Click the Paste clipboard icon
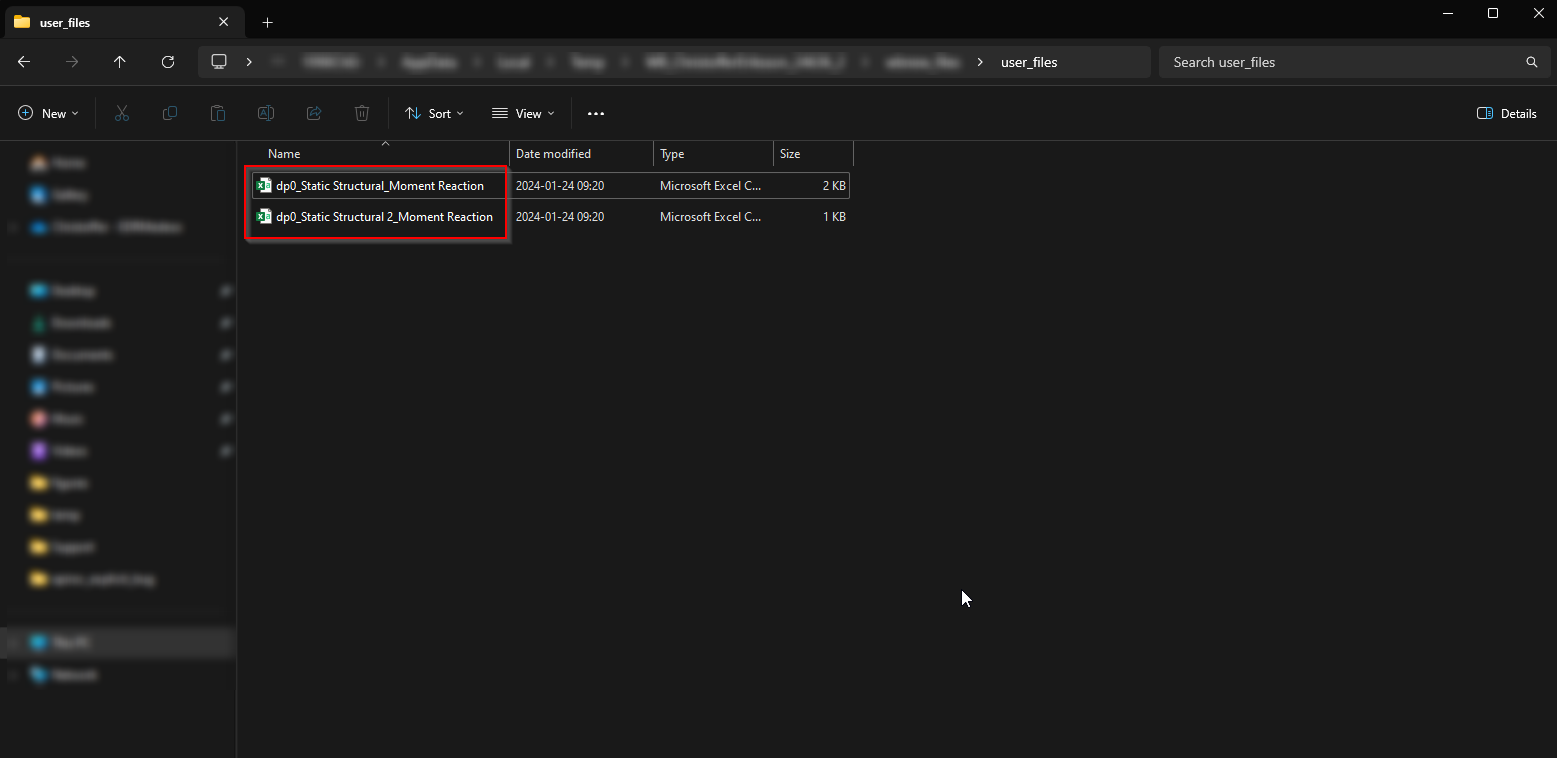This screenshot has width=1557, height=758. (218, 114)
